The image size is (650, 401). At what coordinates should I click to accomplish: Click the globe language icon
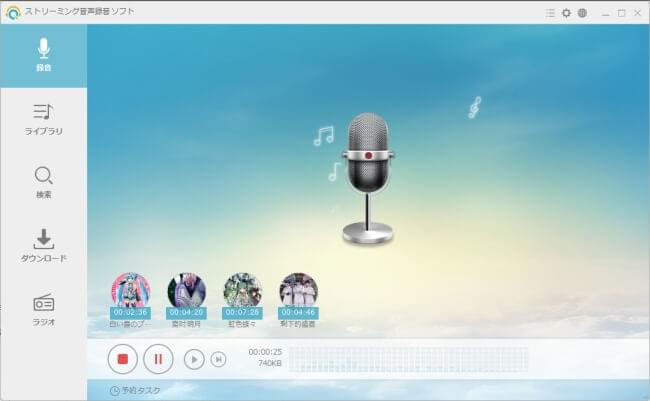click(x=582, y=13)
